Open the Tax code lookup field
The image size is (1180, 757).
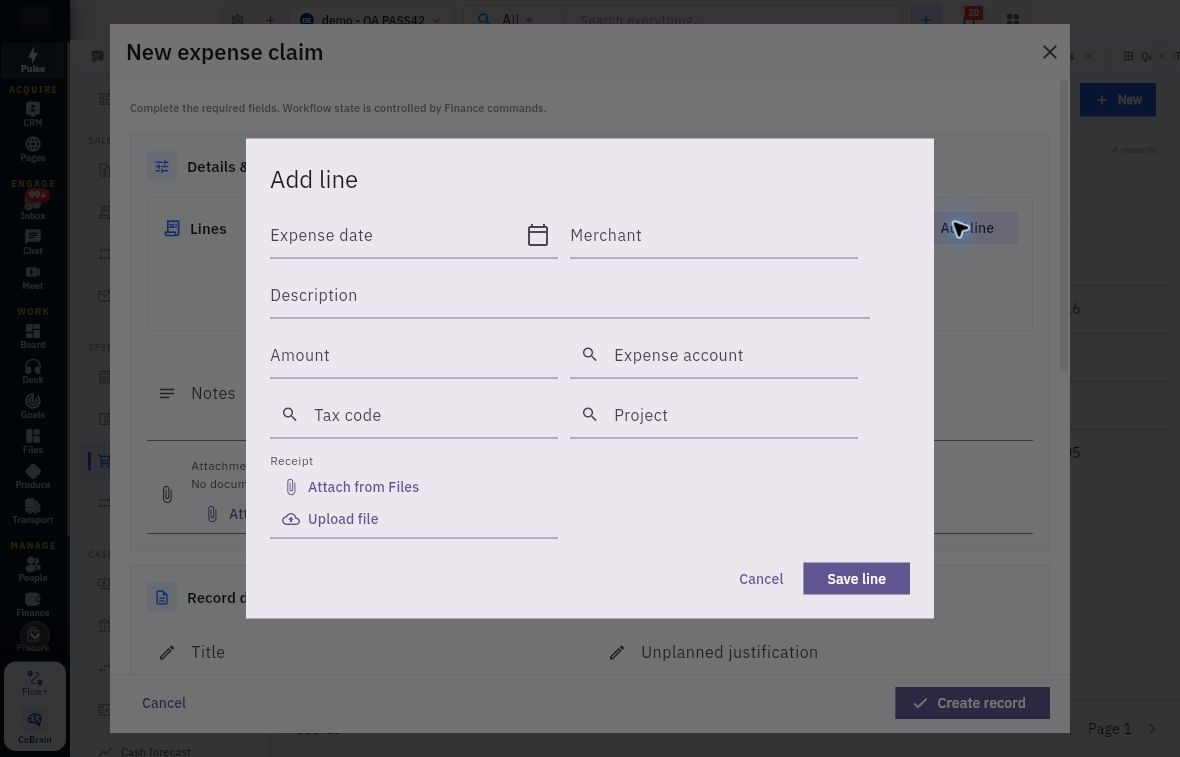point(414,415)
